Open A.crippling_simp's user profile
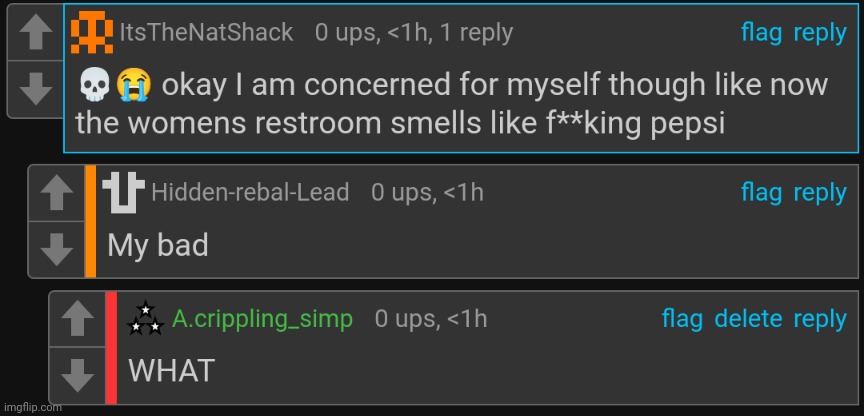The image size is (864, 416). pyautogui.click(x=263, y=320)
